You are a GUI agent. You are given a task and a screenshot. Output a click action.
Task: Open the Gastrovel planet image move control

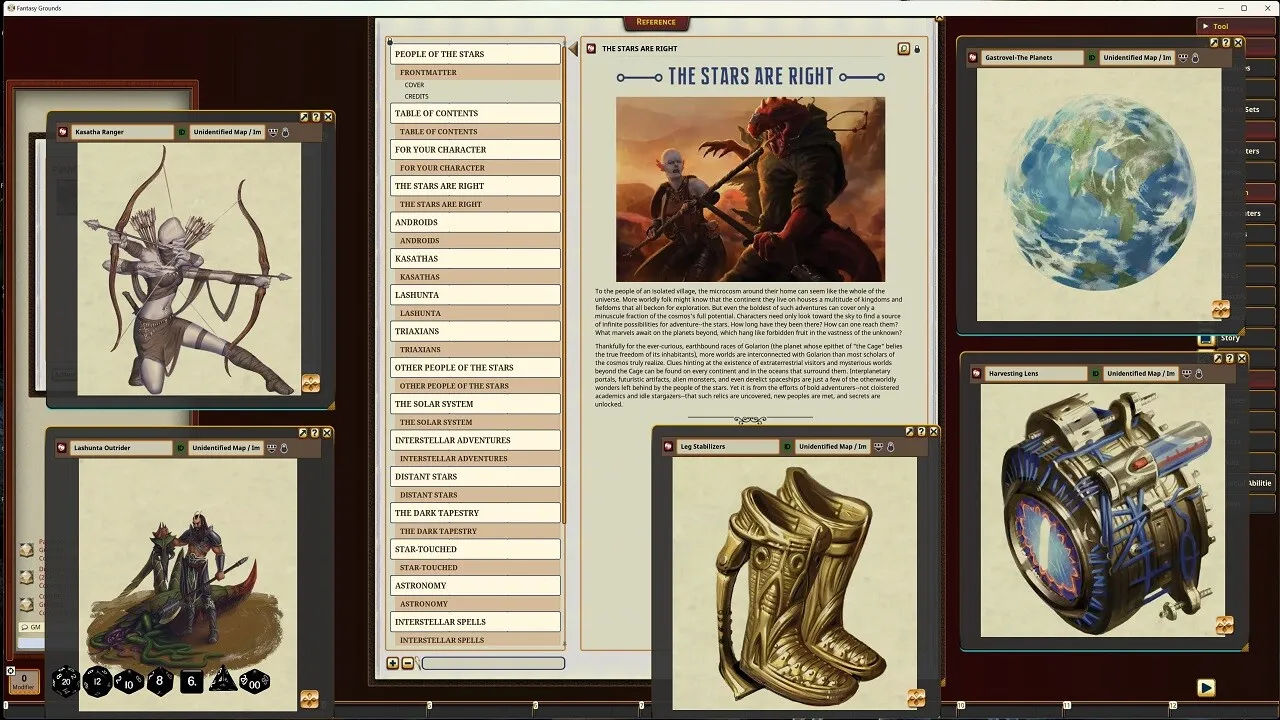(x=1220, y=309)
